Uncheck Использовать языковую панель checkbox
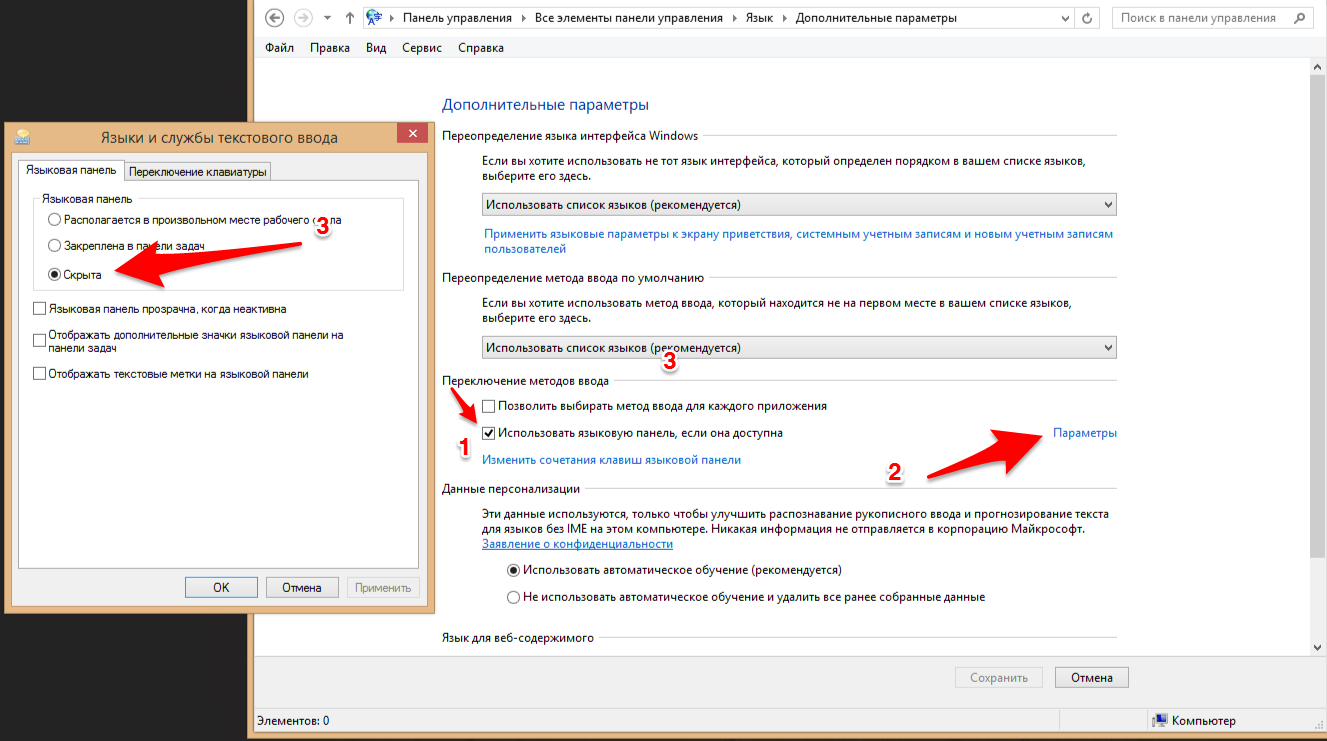Screen dimensions: 1327x741 (489, 434)
